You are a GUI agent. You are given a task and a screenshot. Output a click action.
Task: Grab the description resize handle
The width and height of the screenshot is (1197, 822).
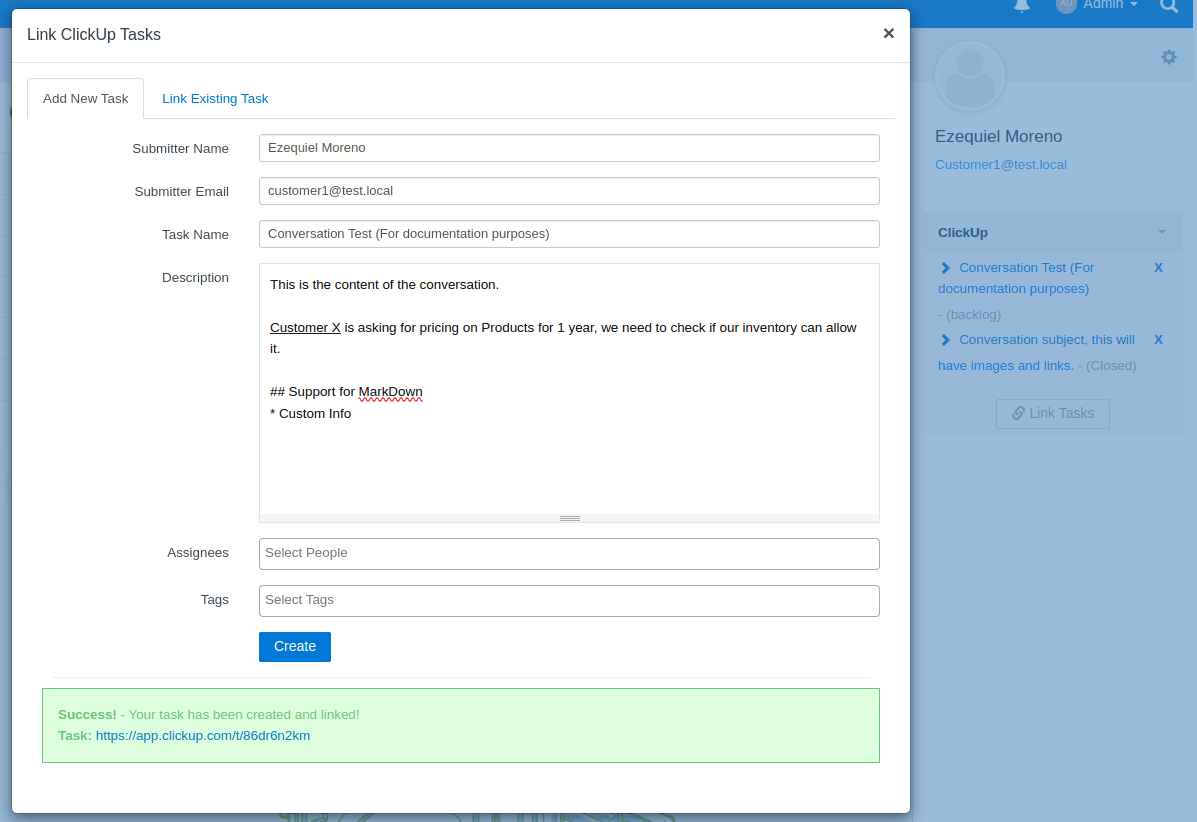tap(569, 518)
